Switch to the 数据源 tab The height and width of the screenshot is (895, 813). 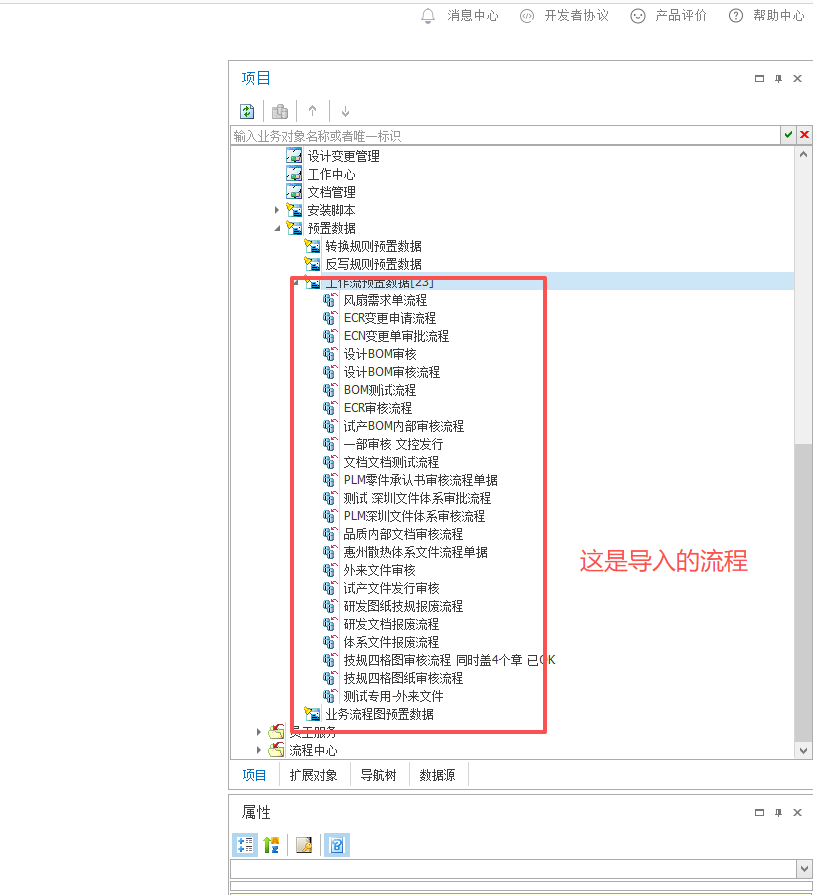point(437,775)
